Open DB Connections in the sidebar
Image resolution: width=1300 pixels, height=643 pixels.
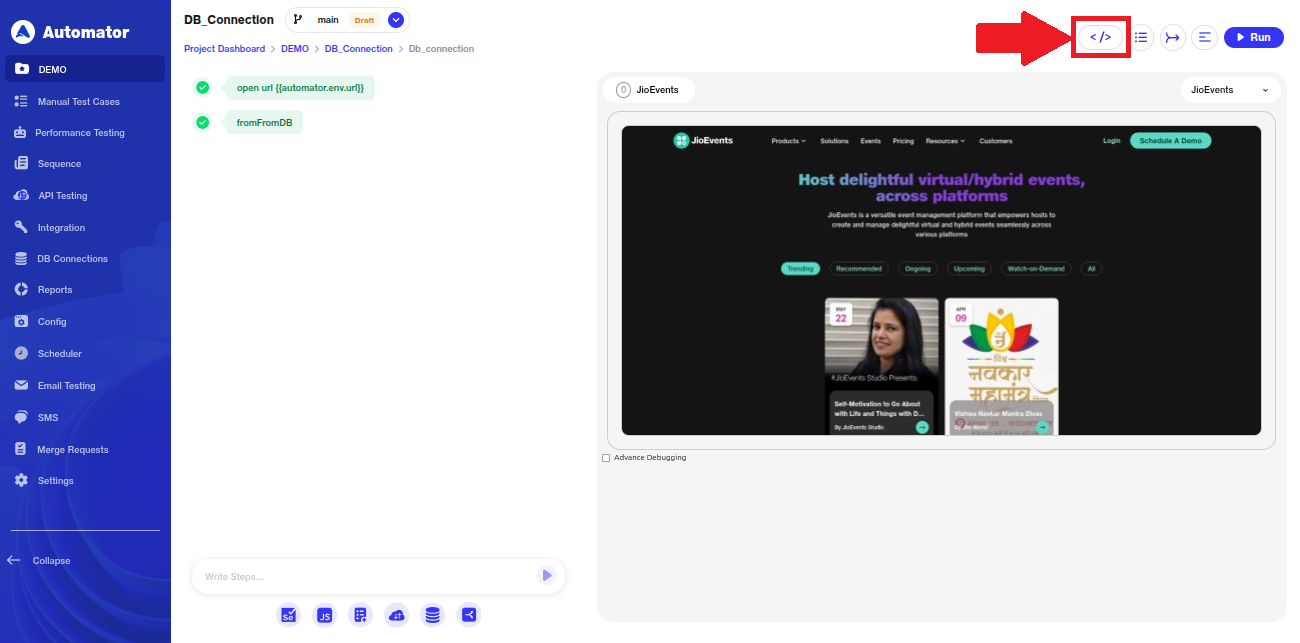[72, 259]
